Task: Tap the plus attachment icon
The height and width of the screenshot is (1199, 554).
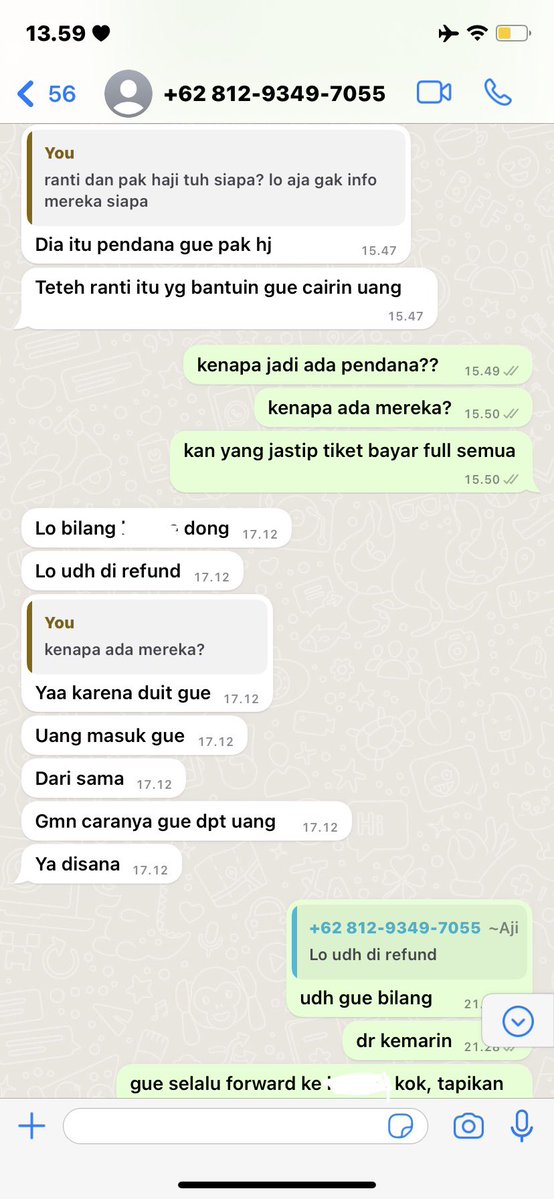Action: [31, 1126]
